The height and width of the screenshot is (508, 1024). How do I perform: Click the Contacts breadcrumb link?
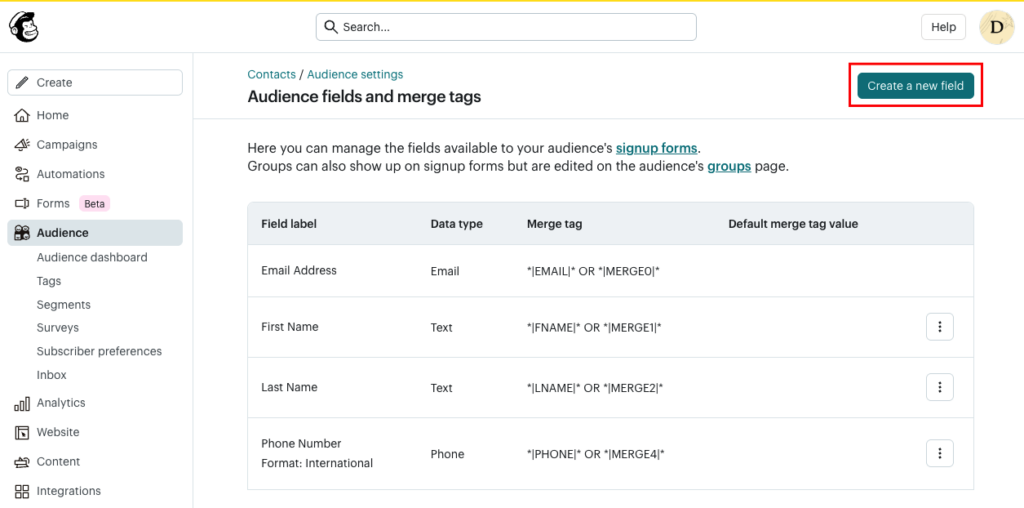click(271, 74)
